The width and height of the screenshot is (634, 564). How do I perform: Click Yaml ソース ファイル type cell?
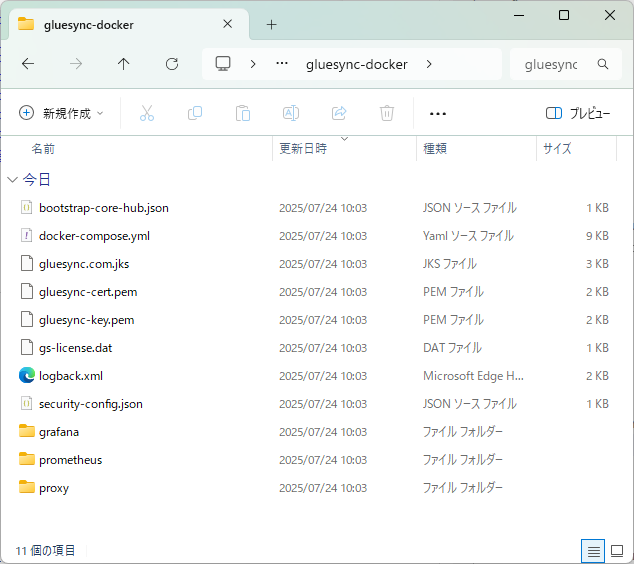click(x=468, y=236)
